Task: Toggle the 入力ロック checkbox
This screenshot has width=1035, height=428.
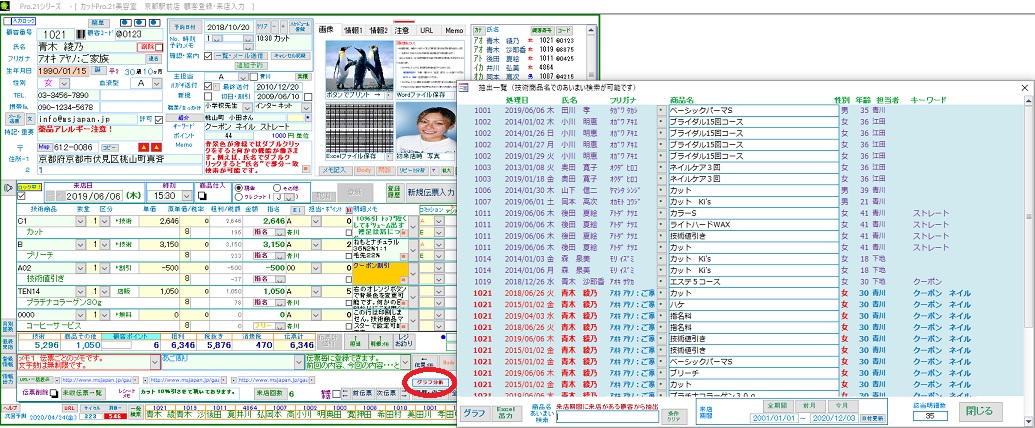Action: 6,20
